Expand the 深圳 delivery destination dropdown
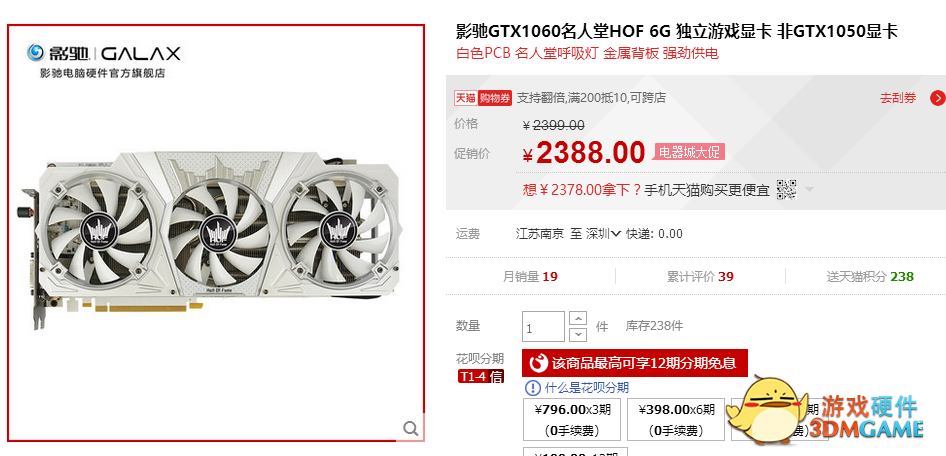This screenshot has width=946, height=456. coord(603,233)
